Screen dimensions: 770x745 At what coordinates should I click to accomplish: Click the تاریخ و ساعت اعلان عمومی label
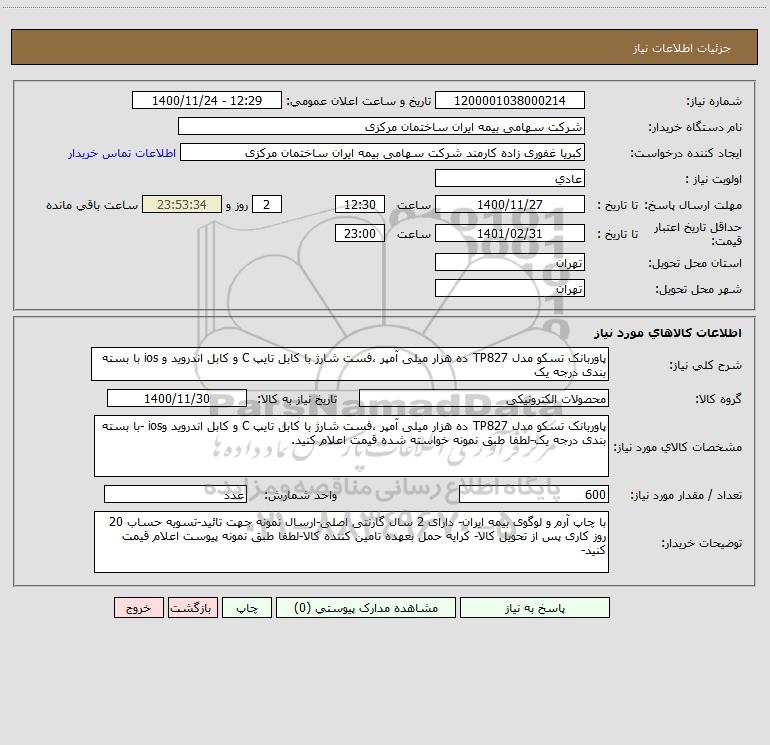359,102
